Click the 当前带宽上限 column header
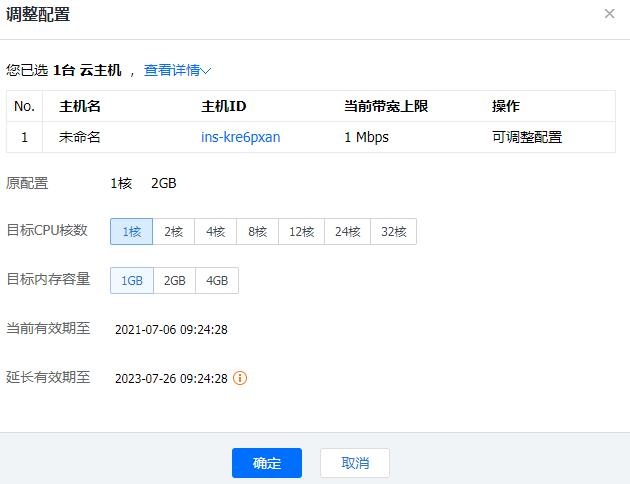 tap(386, 106)
